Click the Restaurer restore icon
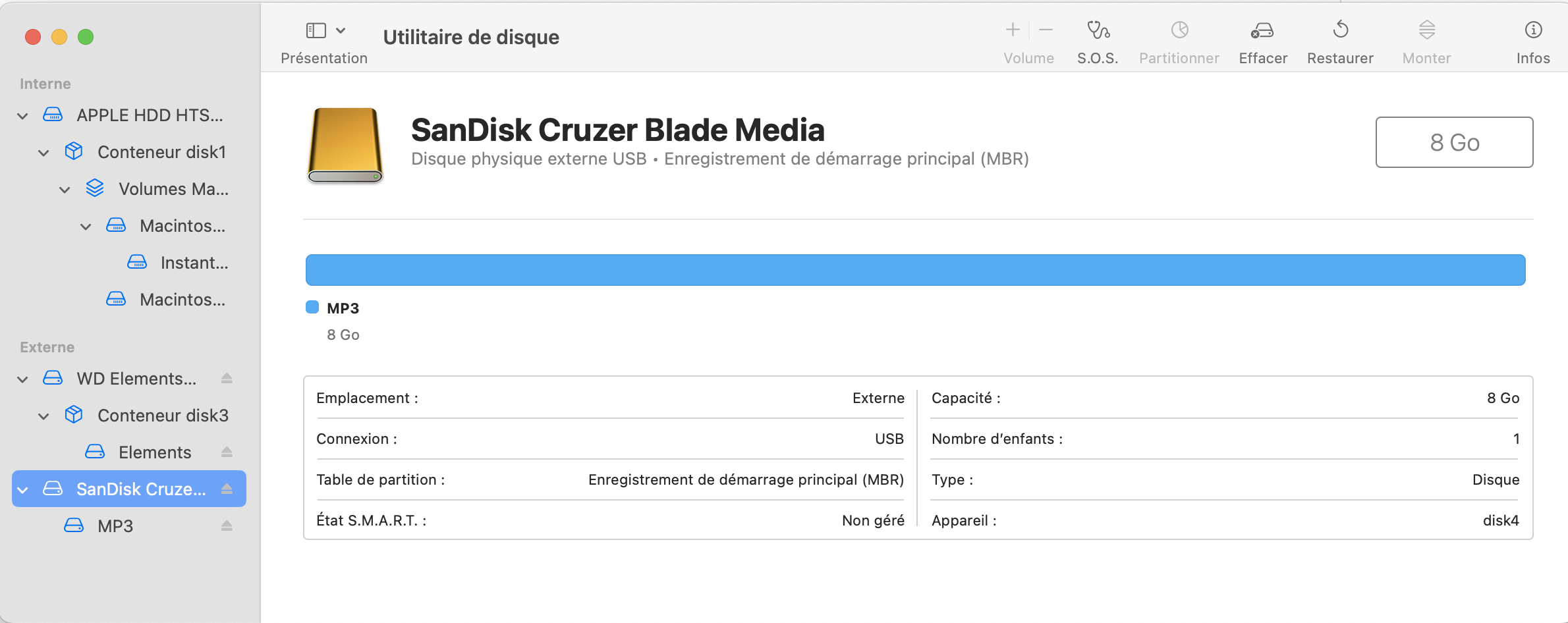 (1340, 30)
